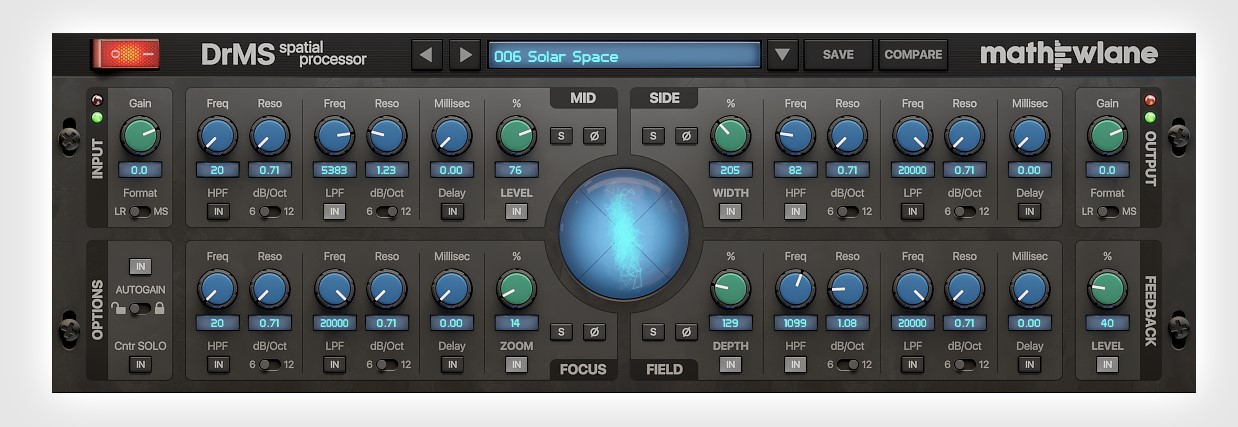Toggle the Focus LPF 6/12 dB/Oct switch
The width and height of the screenshot is (1238, 427).
tap(387, 365)
